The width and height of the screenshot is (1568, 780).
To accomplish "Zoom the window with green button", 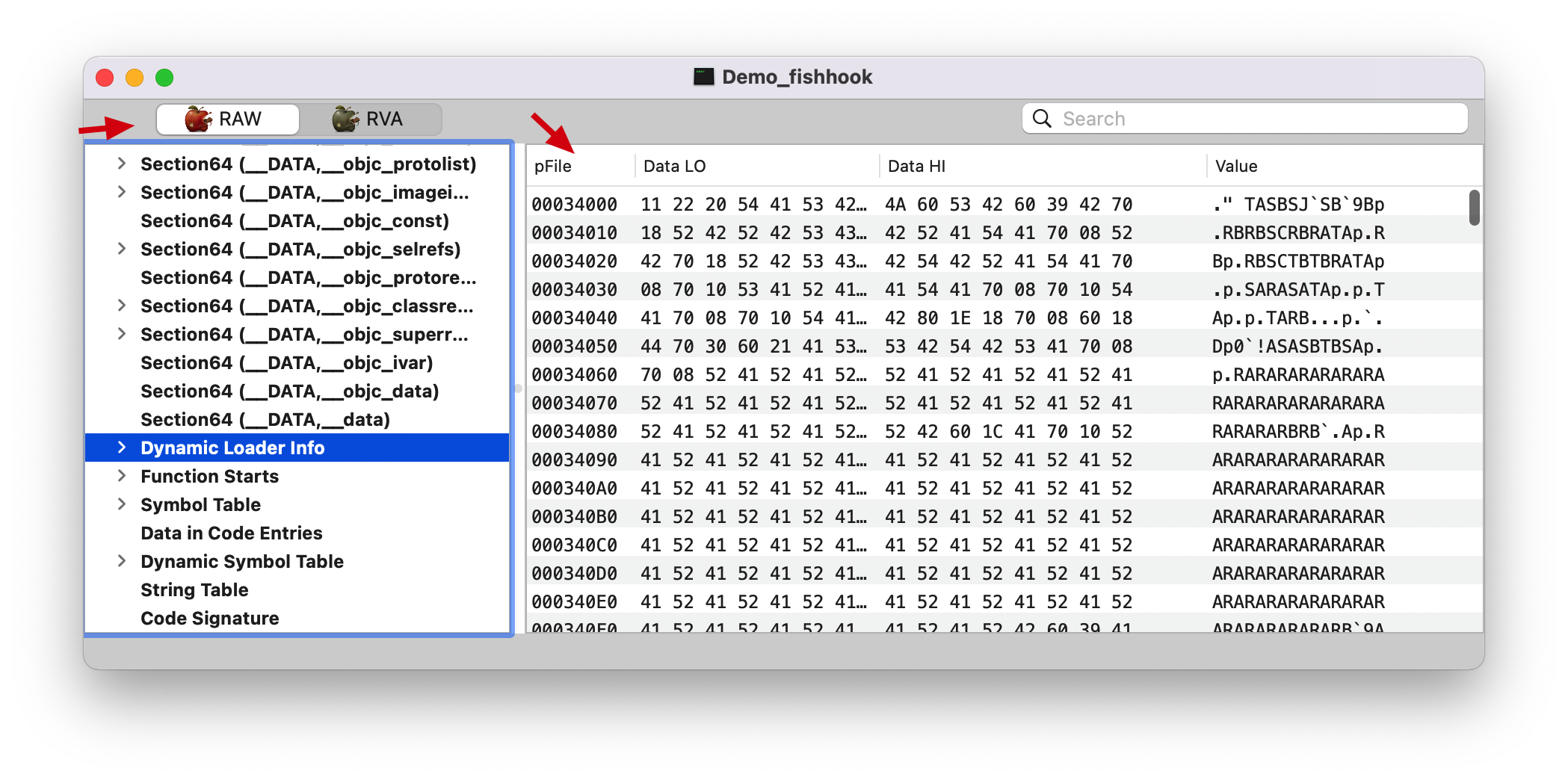I will pos(164,78).
